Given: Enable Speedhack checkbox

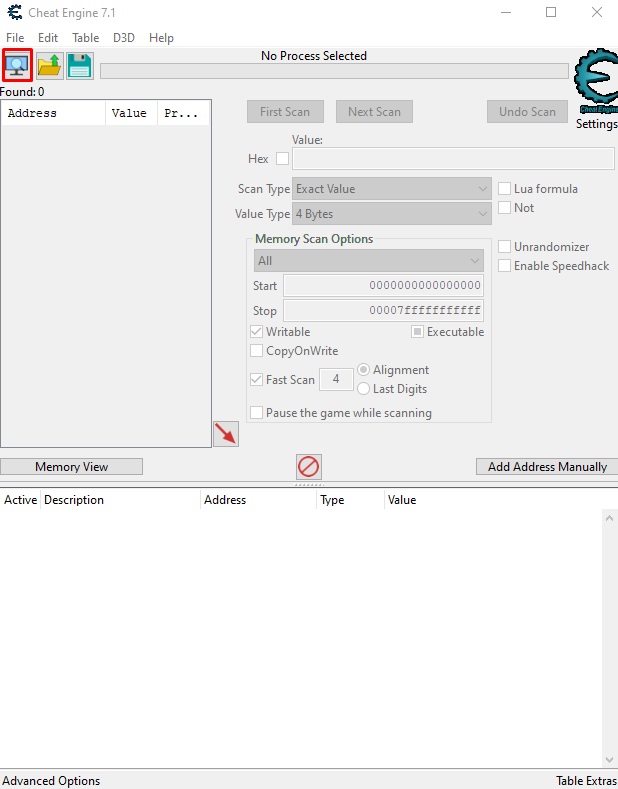Looking at the screenshot, I should pyautogui.click(x=505, y=266).
